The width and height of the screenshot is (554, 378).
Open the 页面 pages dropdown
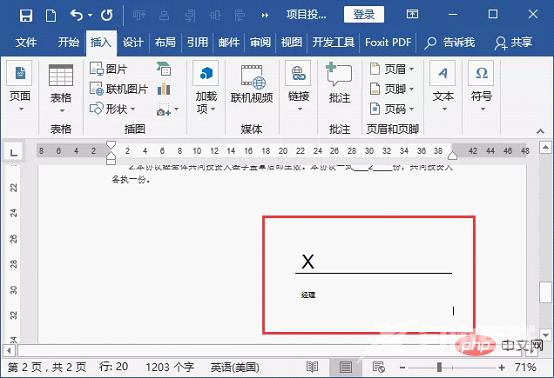[20, 87]
